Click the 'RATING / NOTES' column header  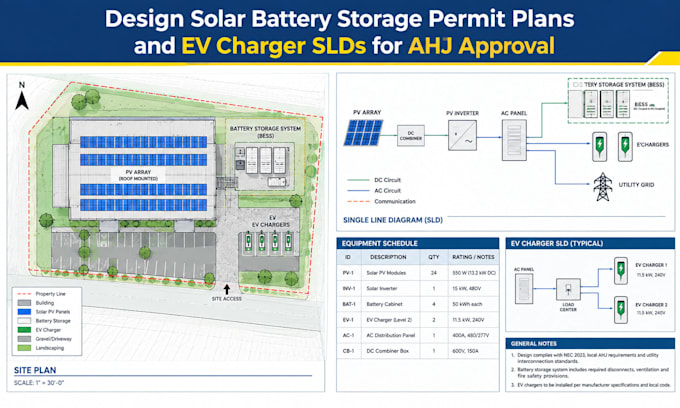(x=473, y=257)
